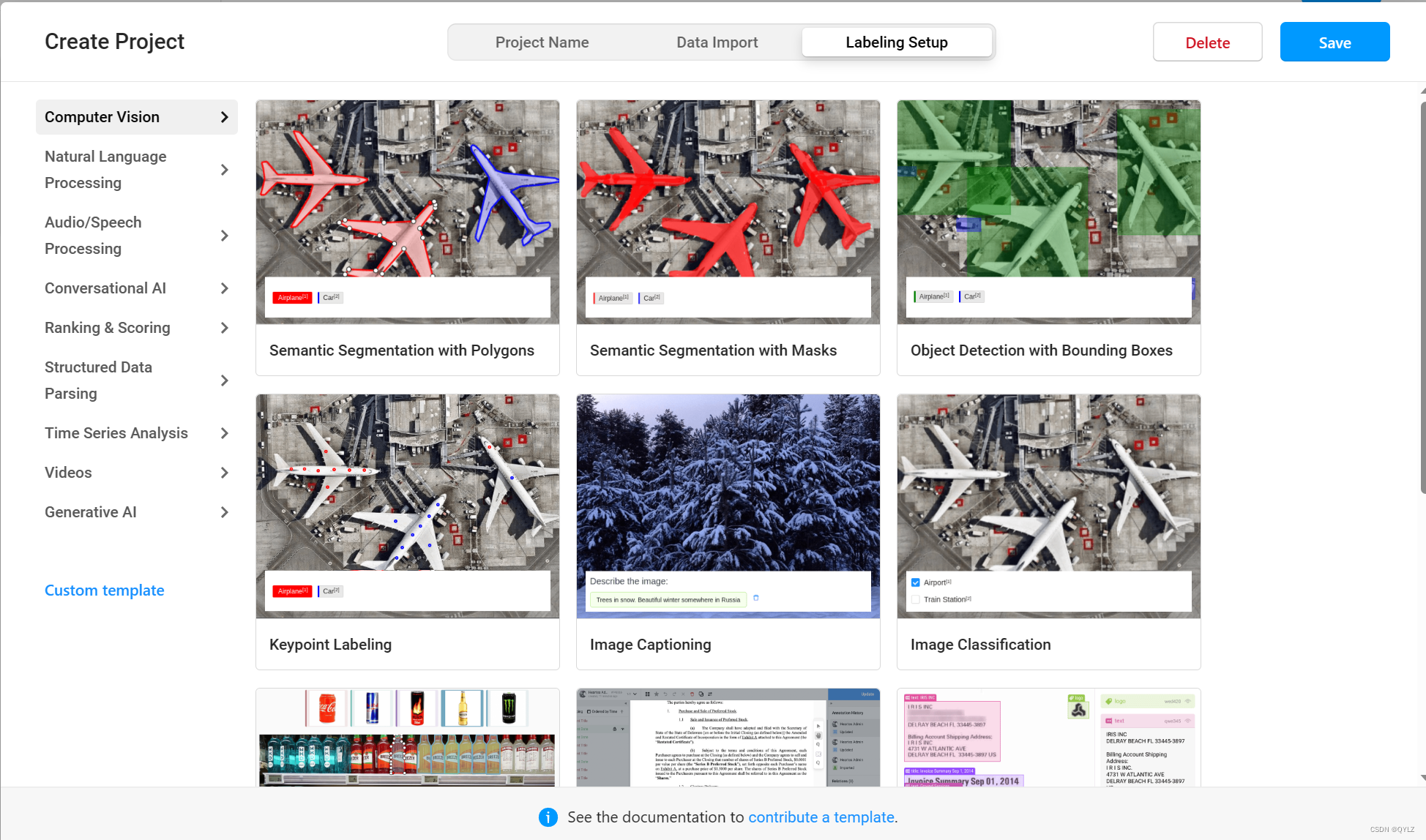
Task: Toggle the Airport checkbox in Image Classification preview
Action: [916, 582]
